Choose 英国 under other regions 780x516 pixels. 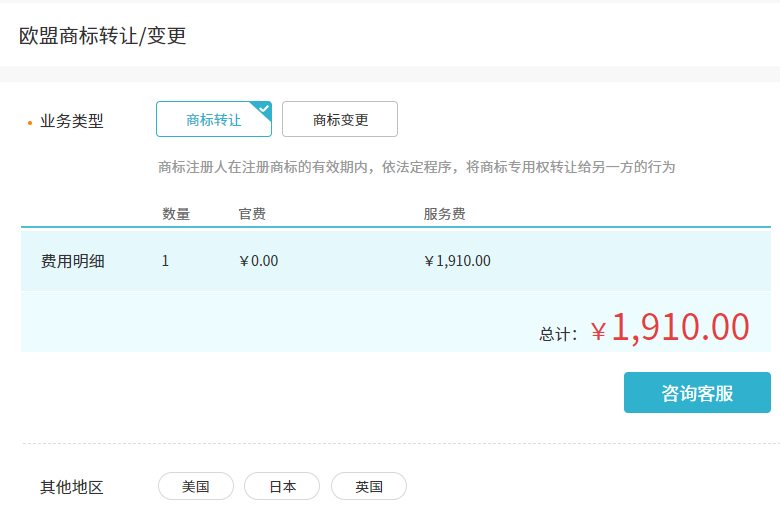tap(369, 487)
